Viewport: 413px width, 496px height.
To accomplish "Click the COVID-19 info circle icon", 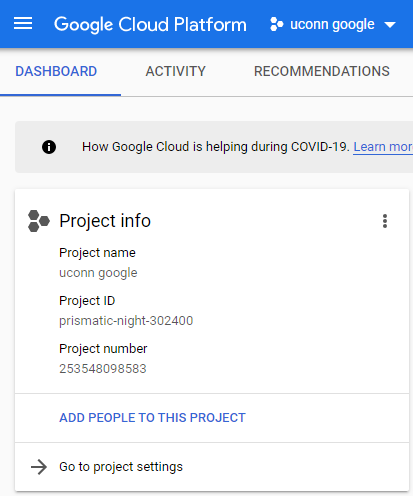I will pos(49,147).
